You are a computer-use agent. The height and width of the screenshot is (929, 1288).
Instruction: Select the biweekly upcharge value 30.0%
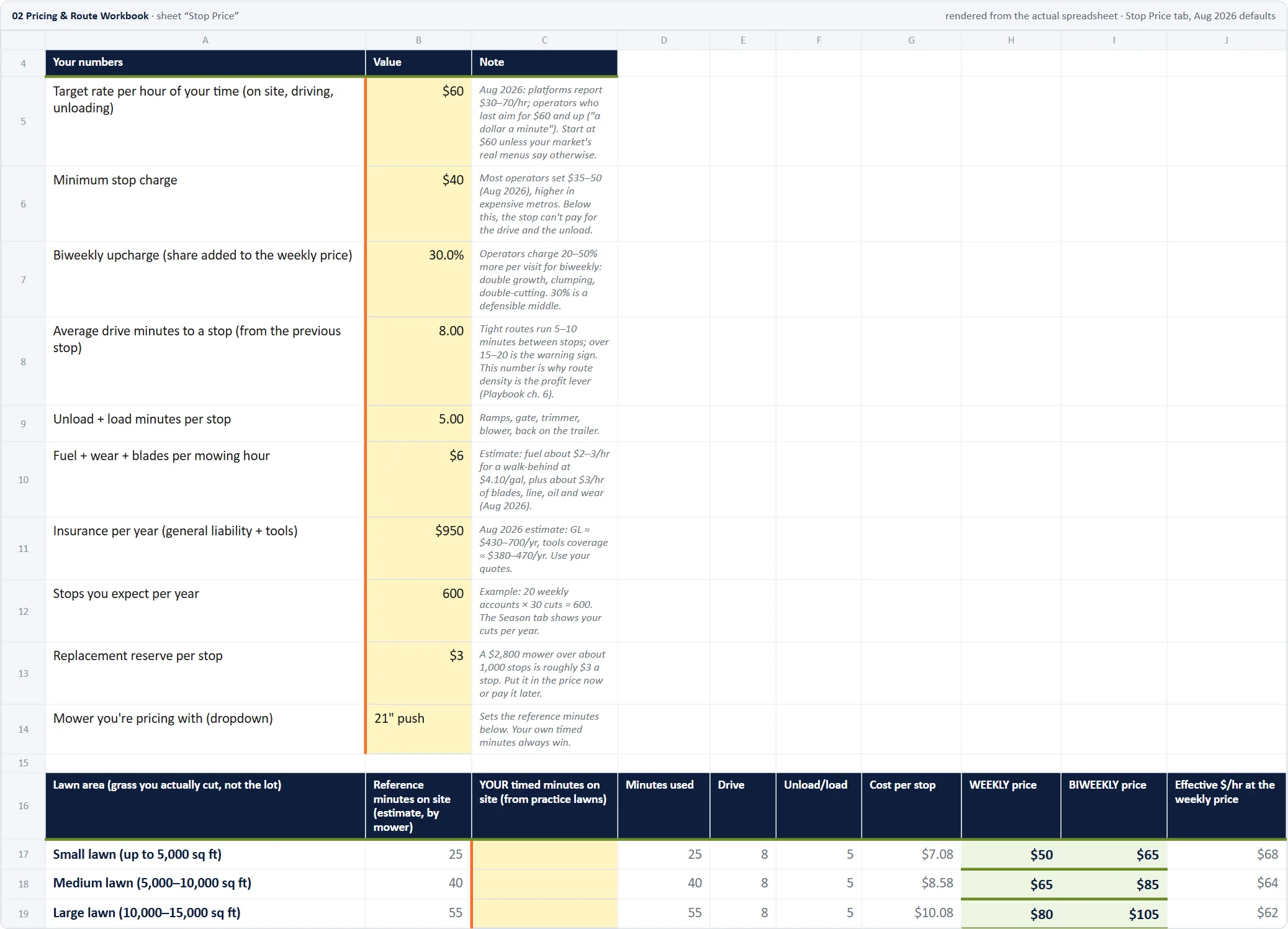(x=418, y=279)
